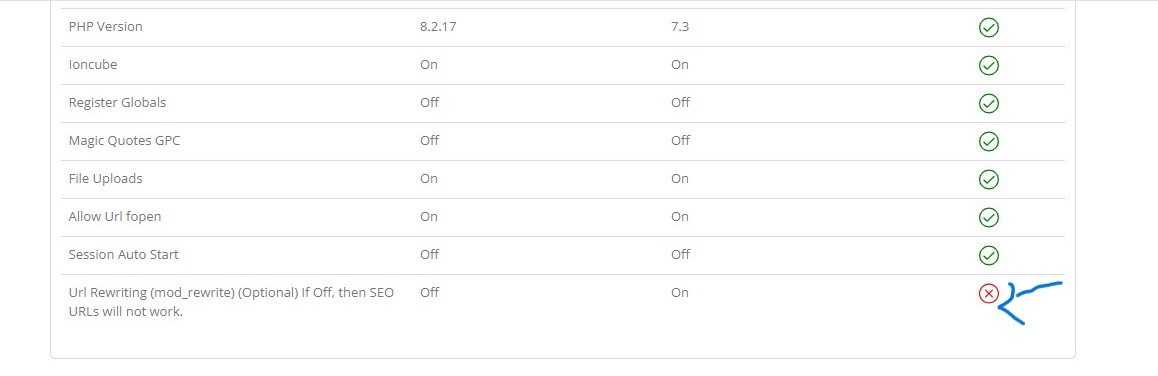Click the green check icon for PHP Version
This screenshot has width=1158, height=376.
[x=988, y=27]
